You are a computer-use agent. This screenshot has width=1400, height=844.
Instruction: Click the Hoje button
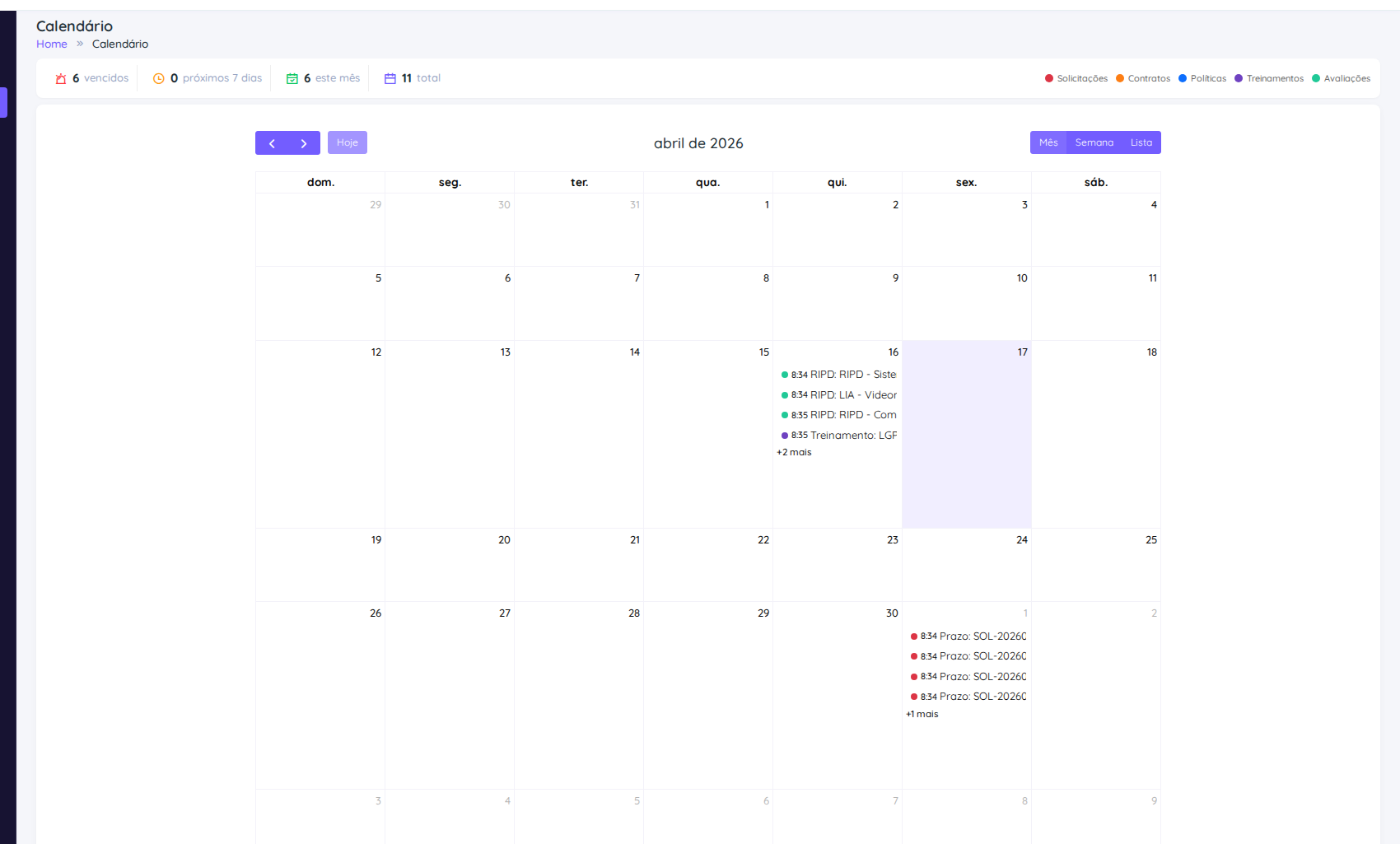click(347, 142)
